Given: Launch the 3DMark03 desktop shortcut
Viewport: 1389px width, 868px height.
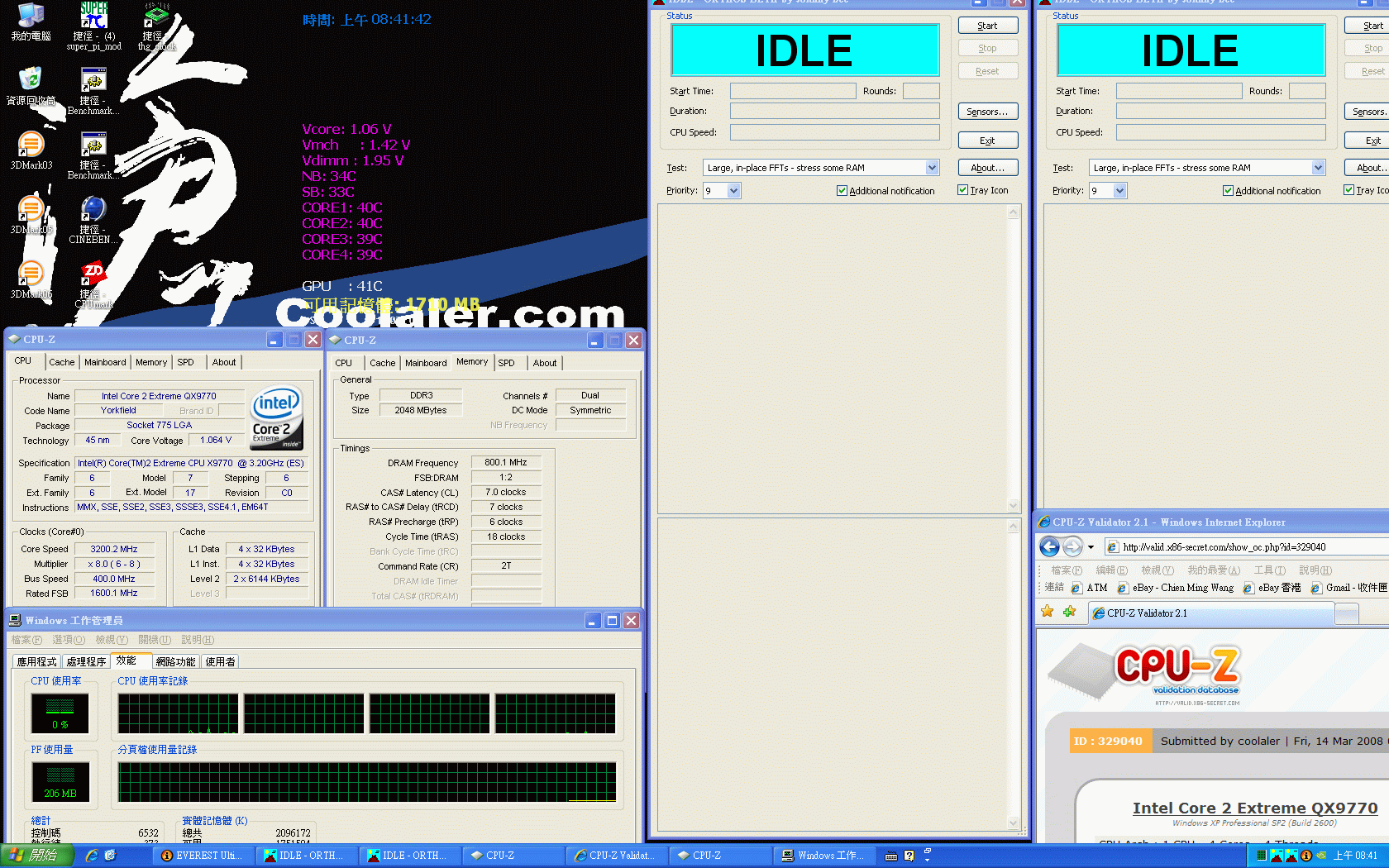Looking at the screenshot, I should (31, 150).
